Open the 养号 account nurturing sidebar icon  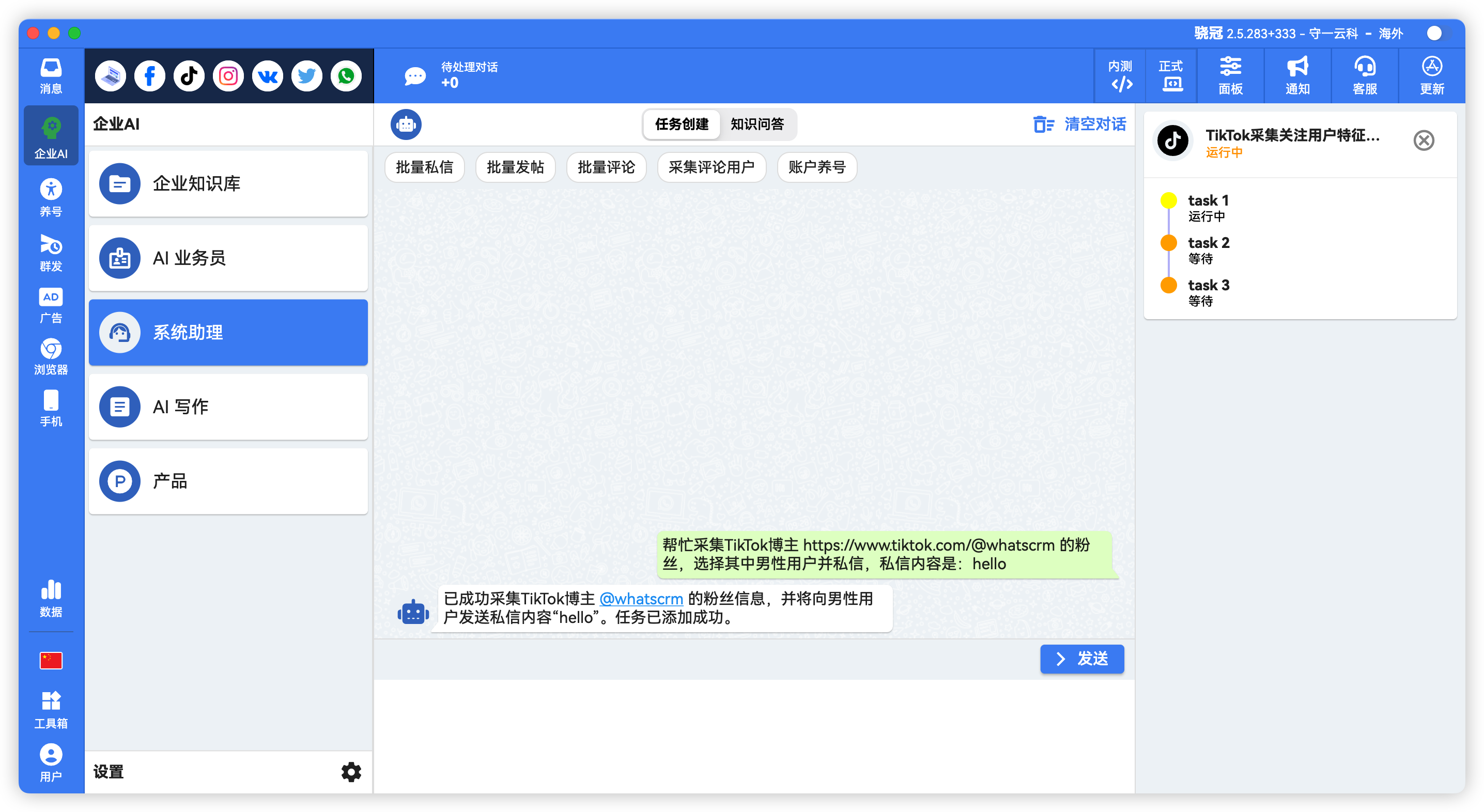coord(51,197)
